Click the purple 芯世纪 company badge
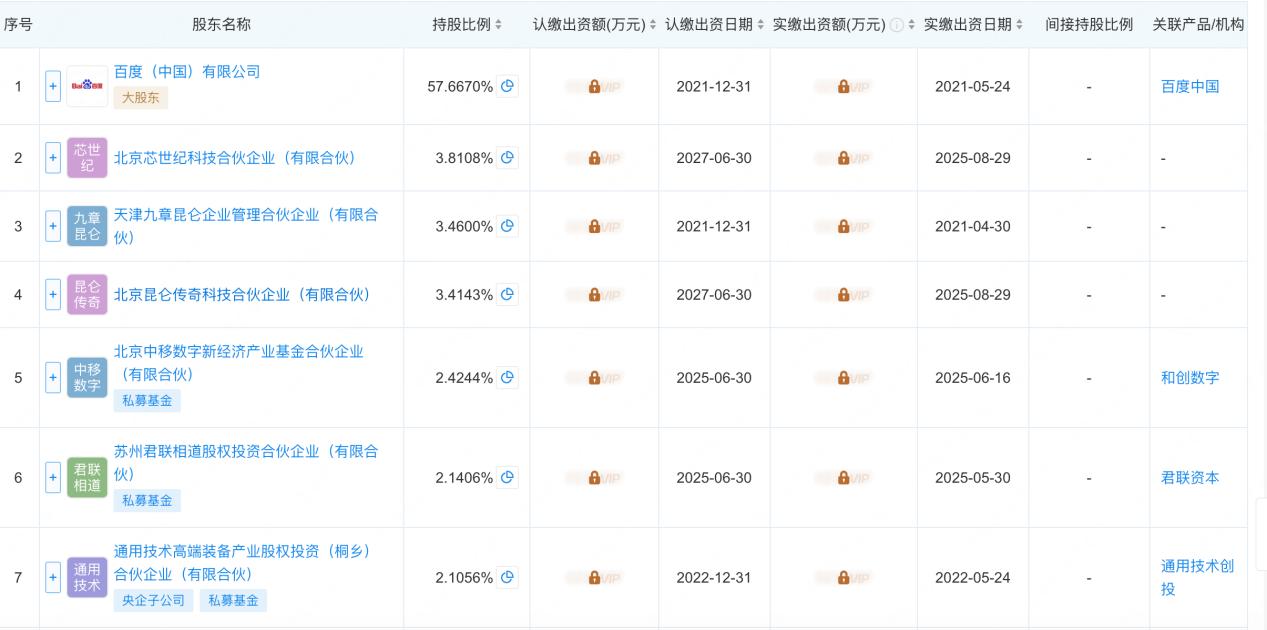 [87, 157]
